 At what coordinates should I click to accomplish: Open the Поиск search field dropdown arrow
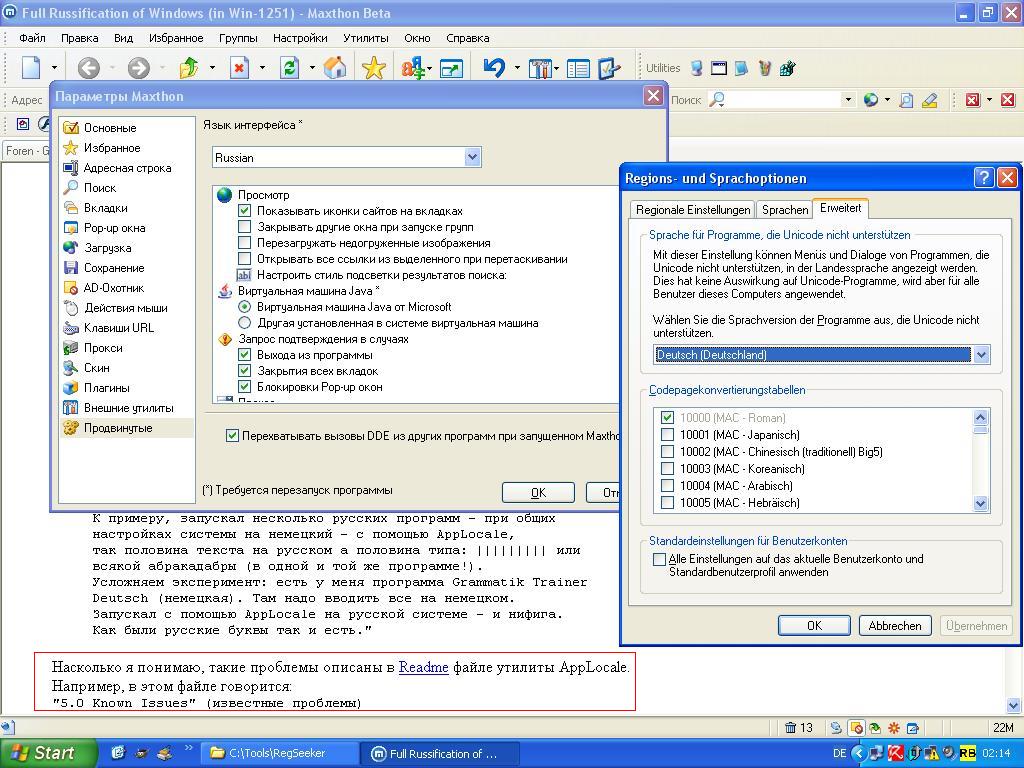click(848, 100)
